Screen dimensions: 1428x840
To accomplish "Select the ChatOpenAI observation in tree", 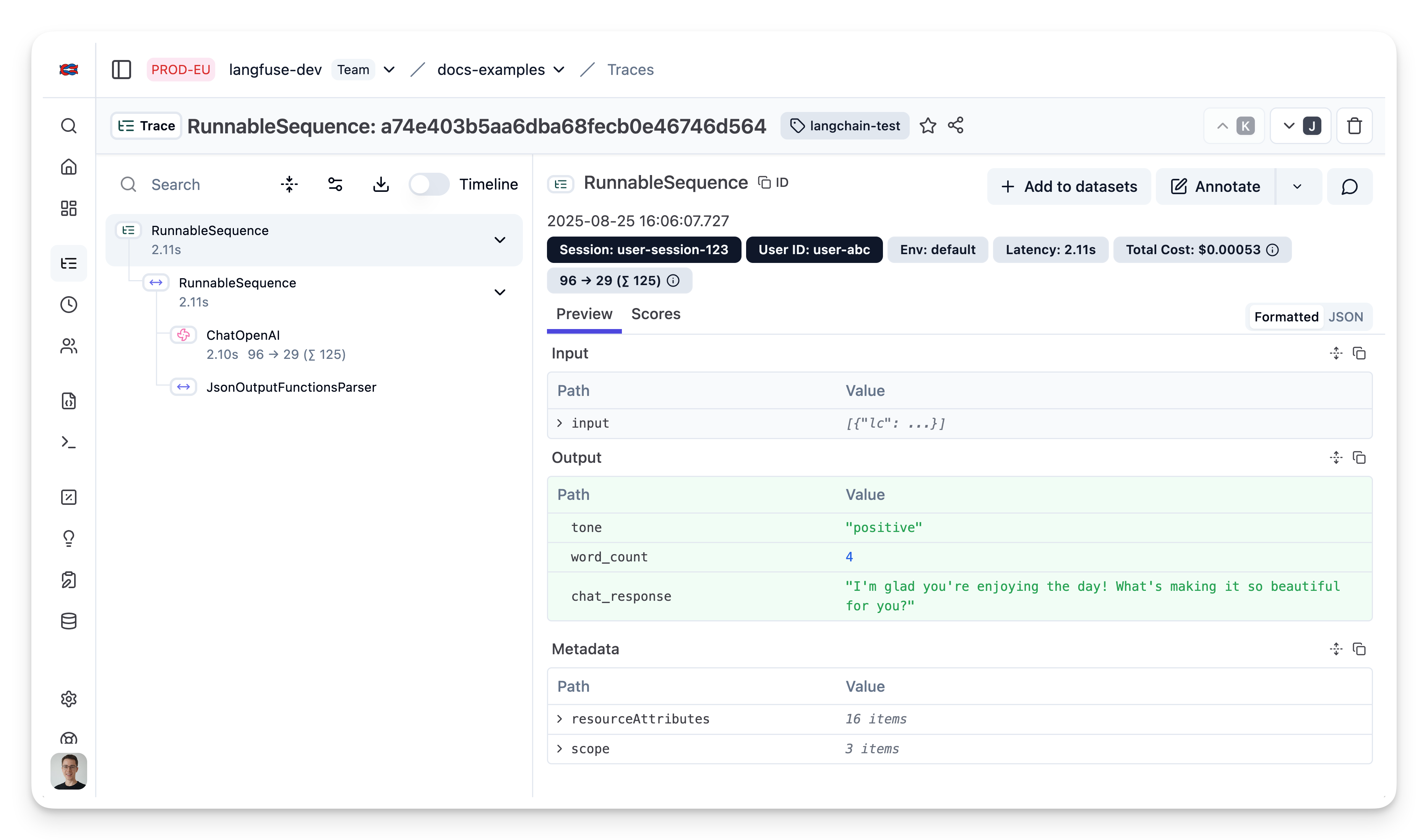I will 243,335.
